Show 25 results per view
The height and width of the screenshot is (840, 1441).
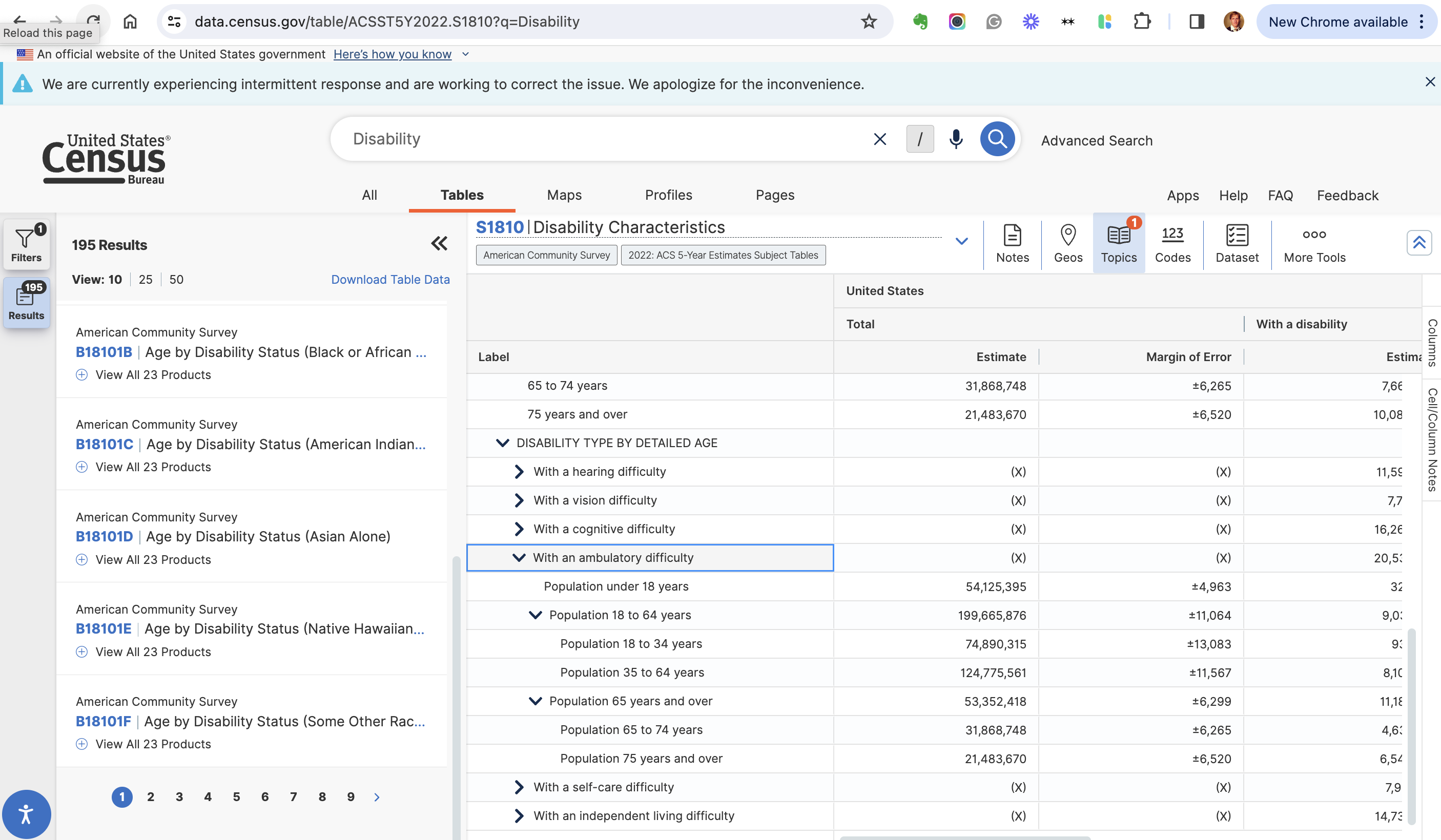(145, 280)
